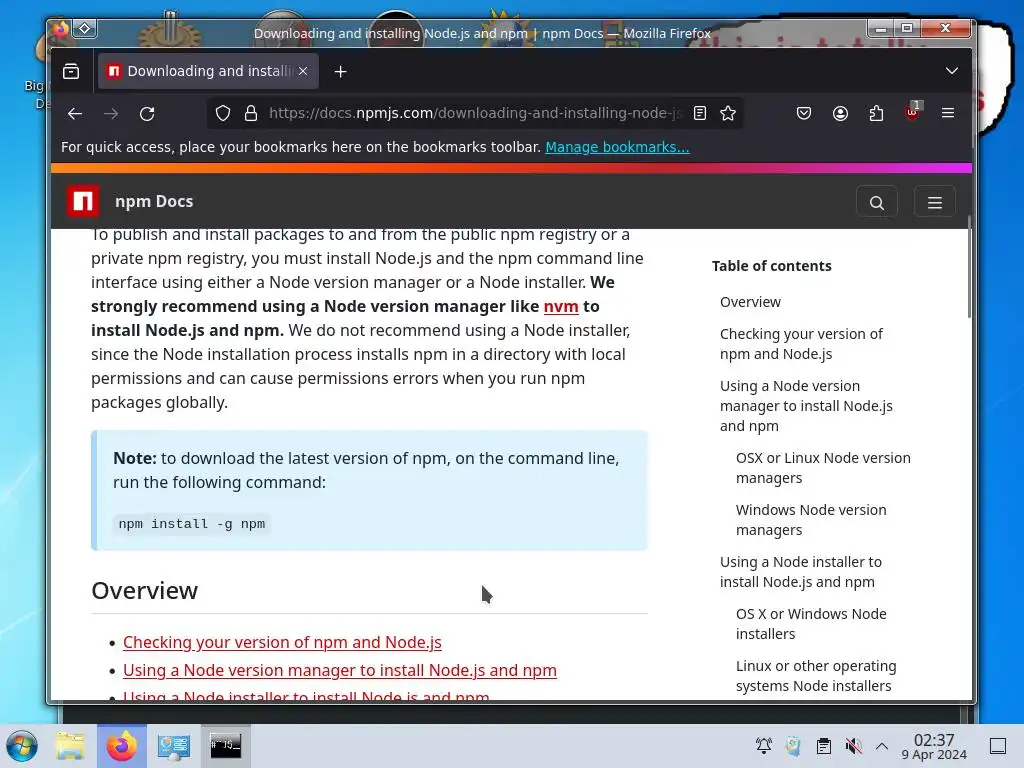Open the file manager folder taskbar icon
The image size is (1024, 768).
pos(70,746)
